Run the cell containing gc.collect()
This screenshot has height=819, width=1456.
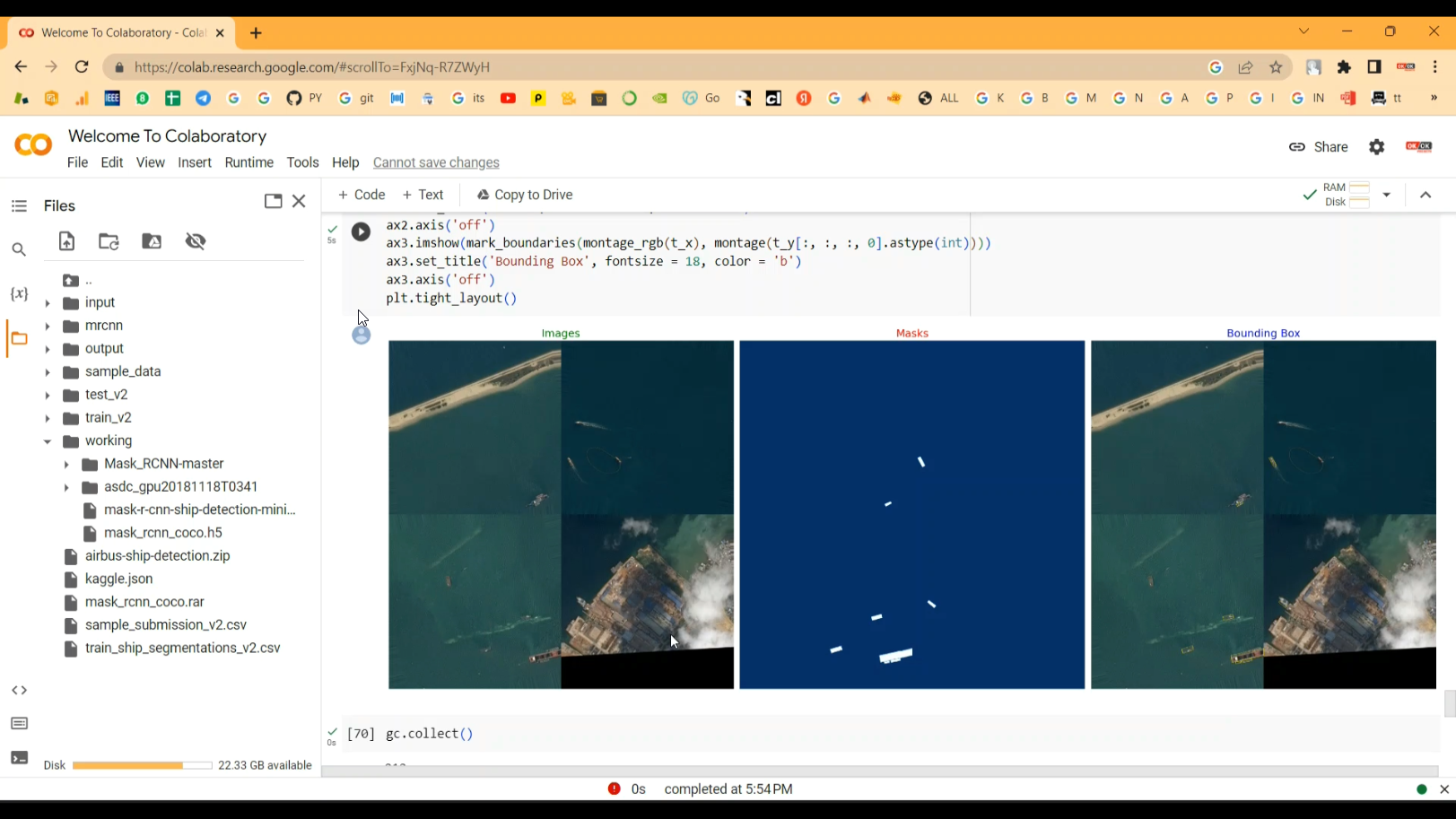359,733
